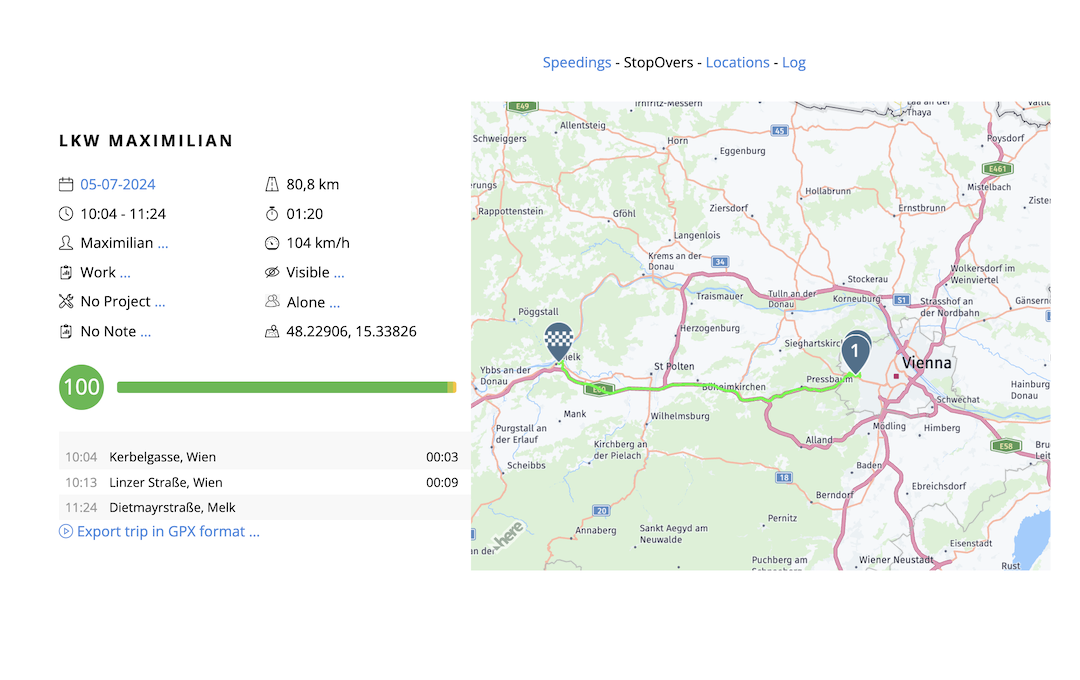Screen dimensions: 1080x680
Task: Click the green trip score progress bar
Action: click(285, 387)
